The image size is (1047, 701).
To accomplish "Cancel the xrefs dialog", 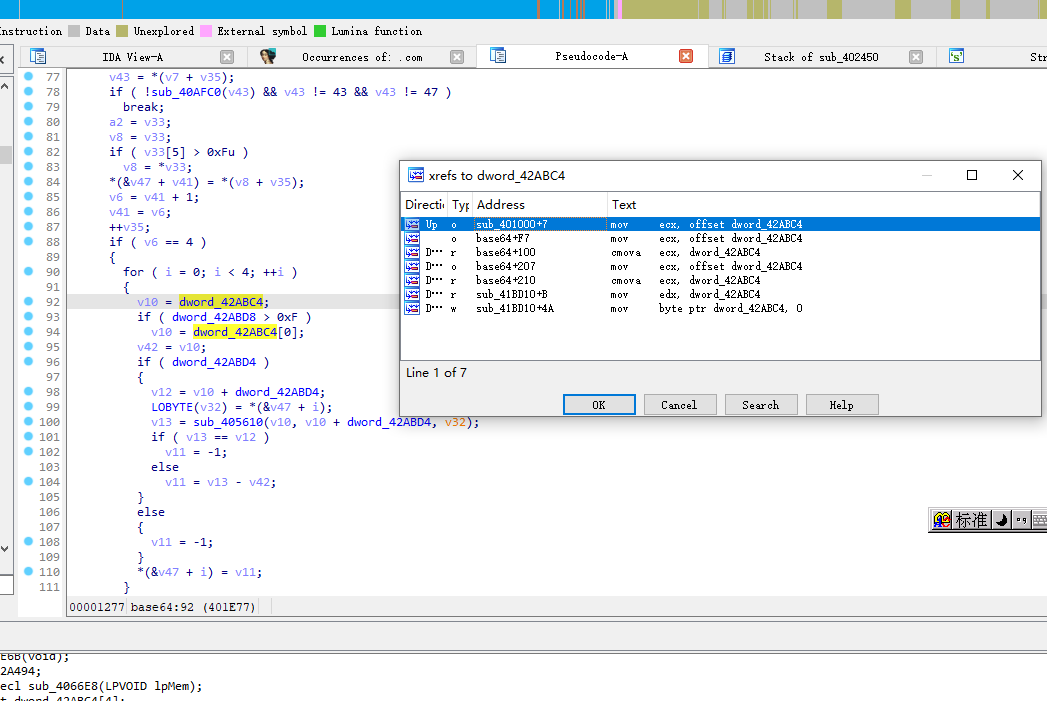I will tap(678, 405).
